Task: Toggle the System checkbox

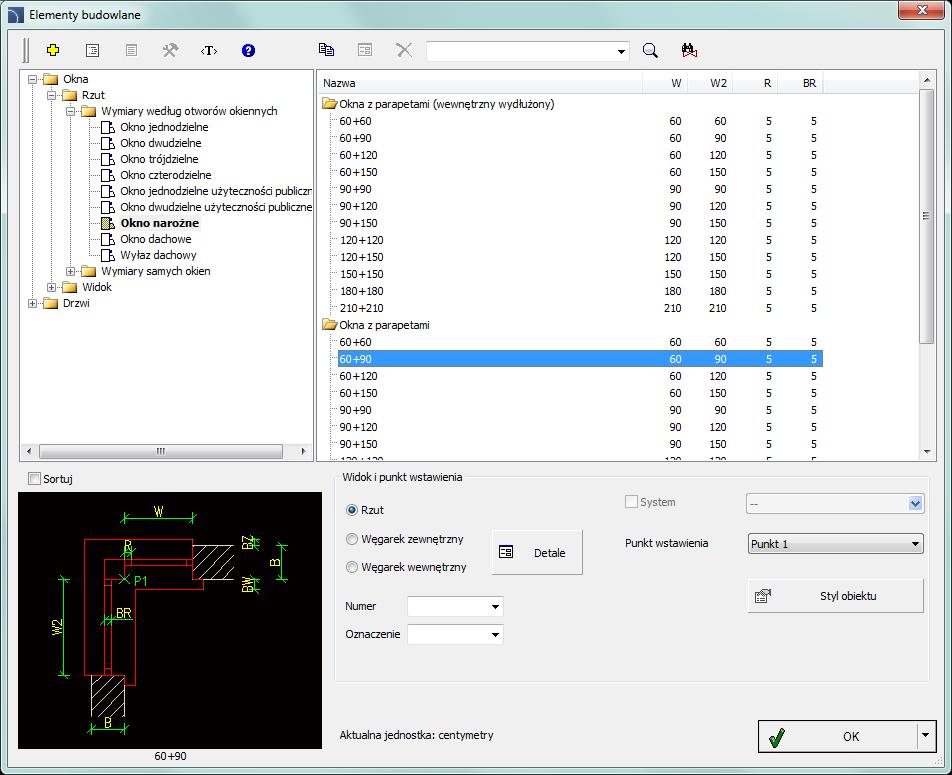Action: [x=631, y=502]
